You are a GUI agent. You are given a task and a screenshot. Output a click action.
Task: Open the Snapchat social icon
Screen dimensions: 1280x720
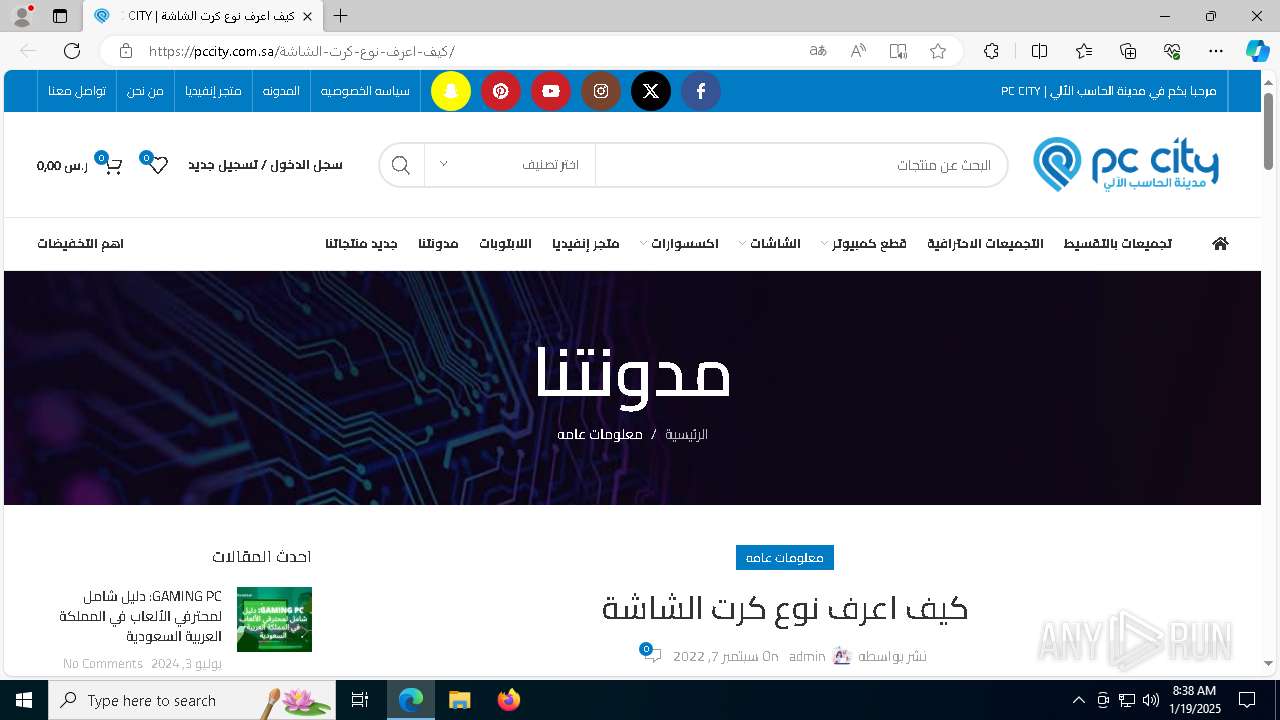[x=451, y=91]
